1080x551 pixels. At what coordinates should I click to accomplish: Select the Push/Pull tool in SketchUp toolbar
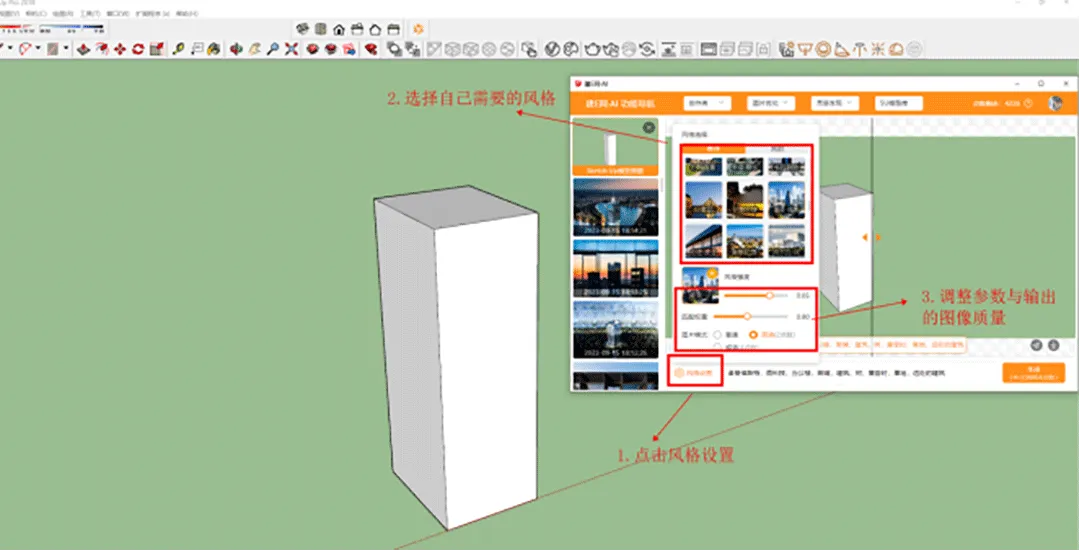point(83,49)
